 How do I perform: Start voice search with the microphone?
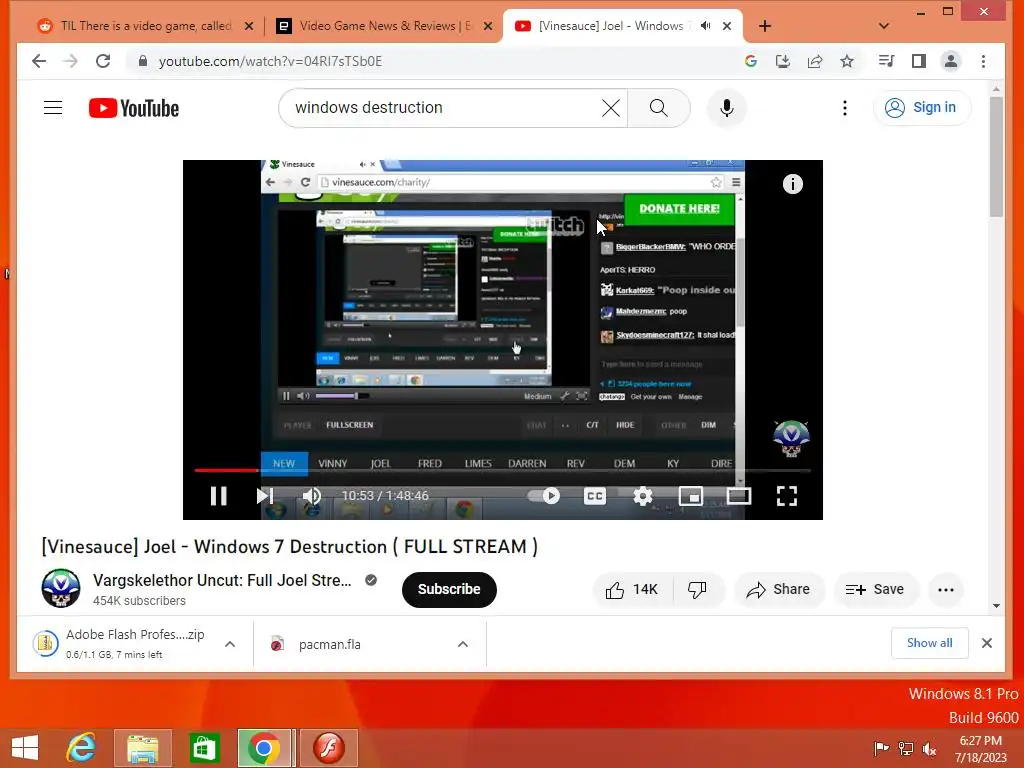[726, 108]
